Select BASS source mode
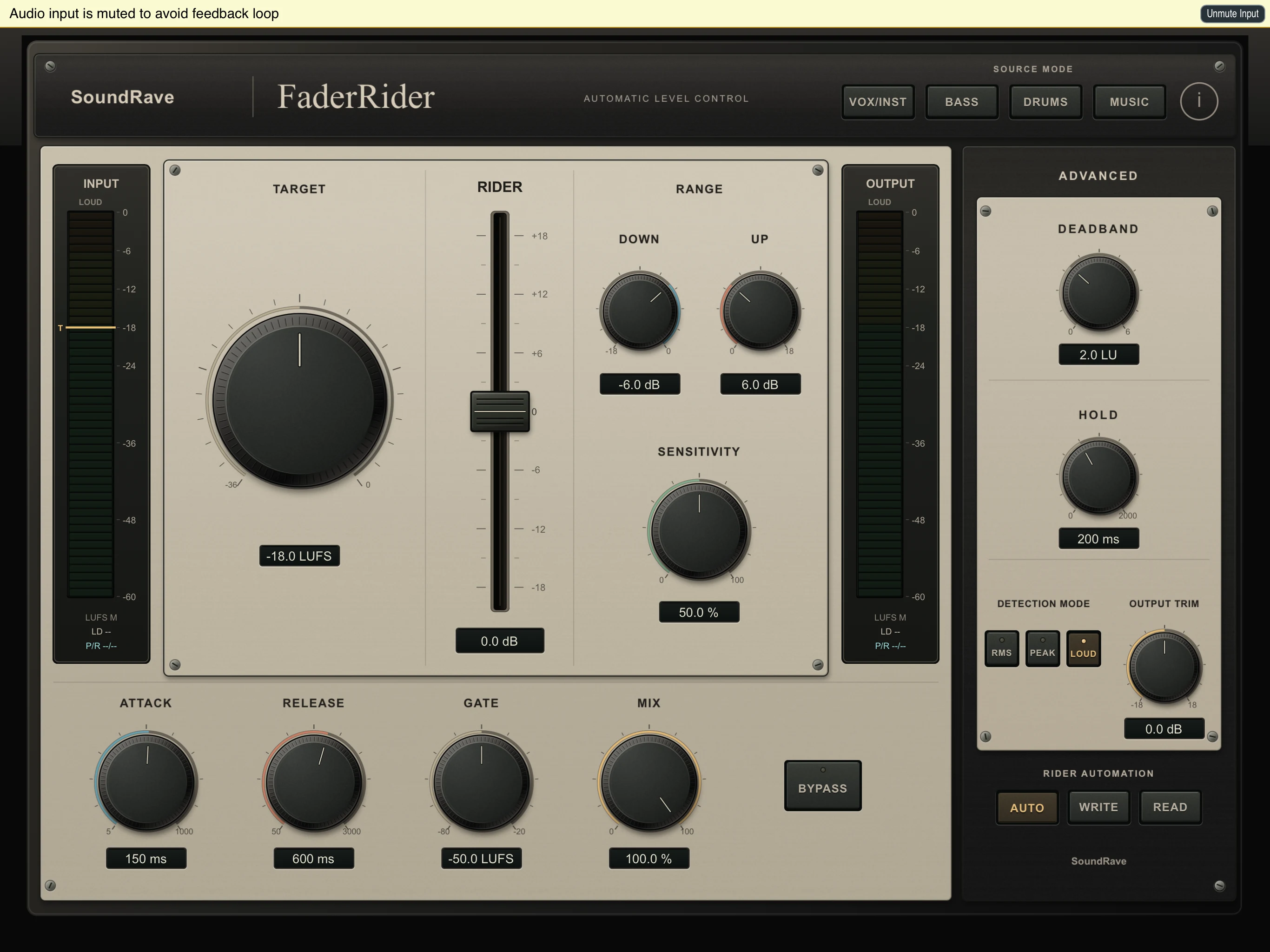This screenshot has width=1270, height=952. click(961, 102)
